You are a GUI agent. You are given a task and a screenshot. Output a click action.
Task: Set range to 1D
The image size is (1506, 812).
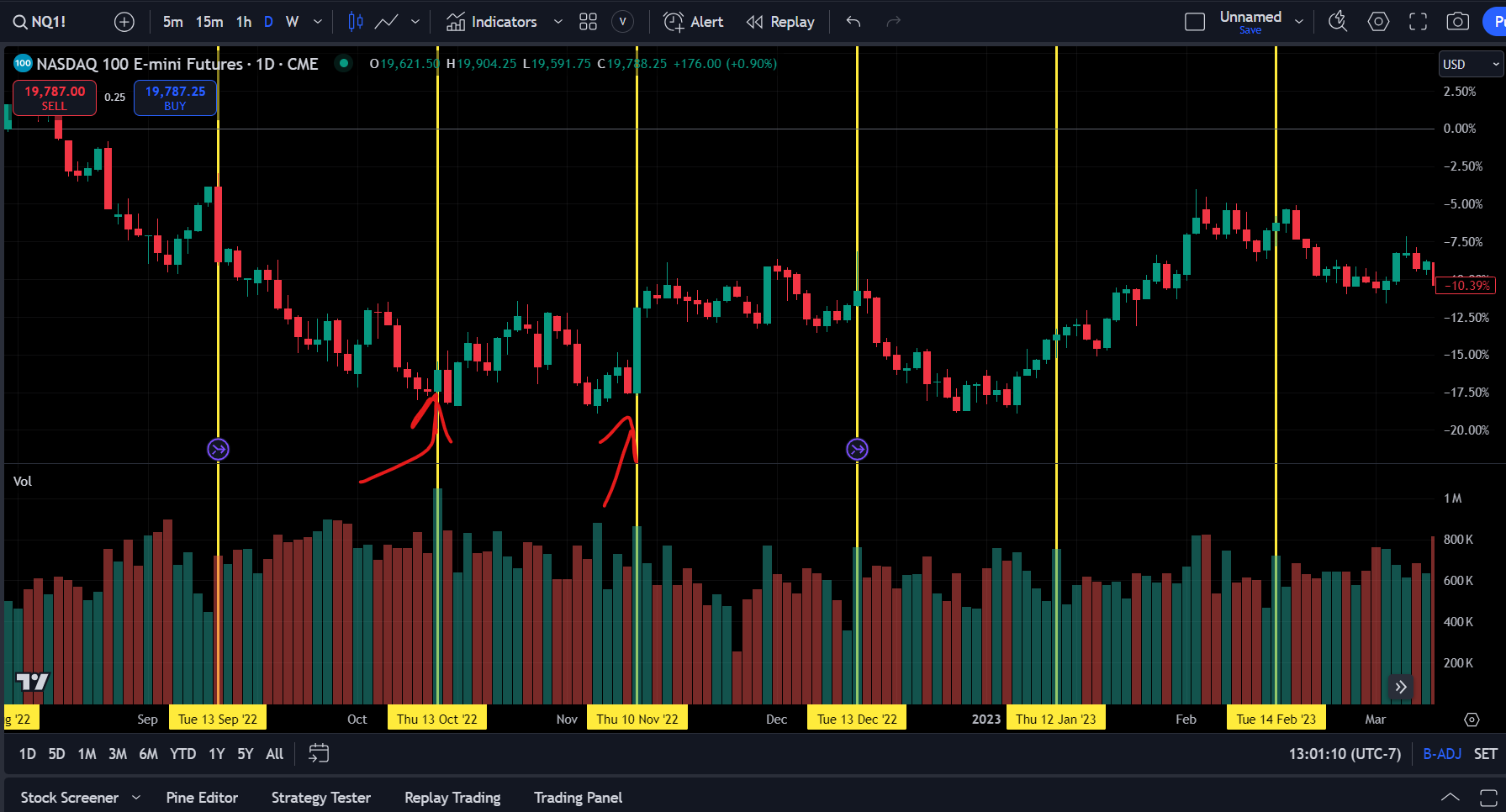(x=28, y=754)
